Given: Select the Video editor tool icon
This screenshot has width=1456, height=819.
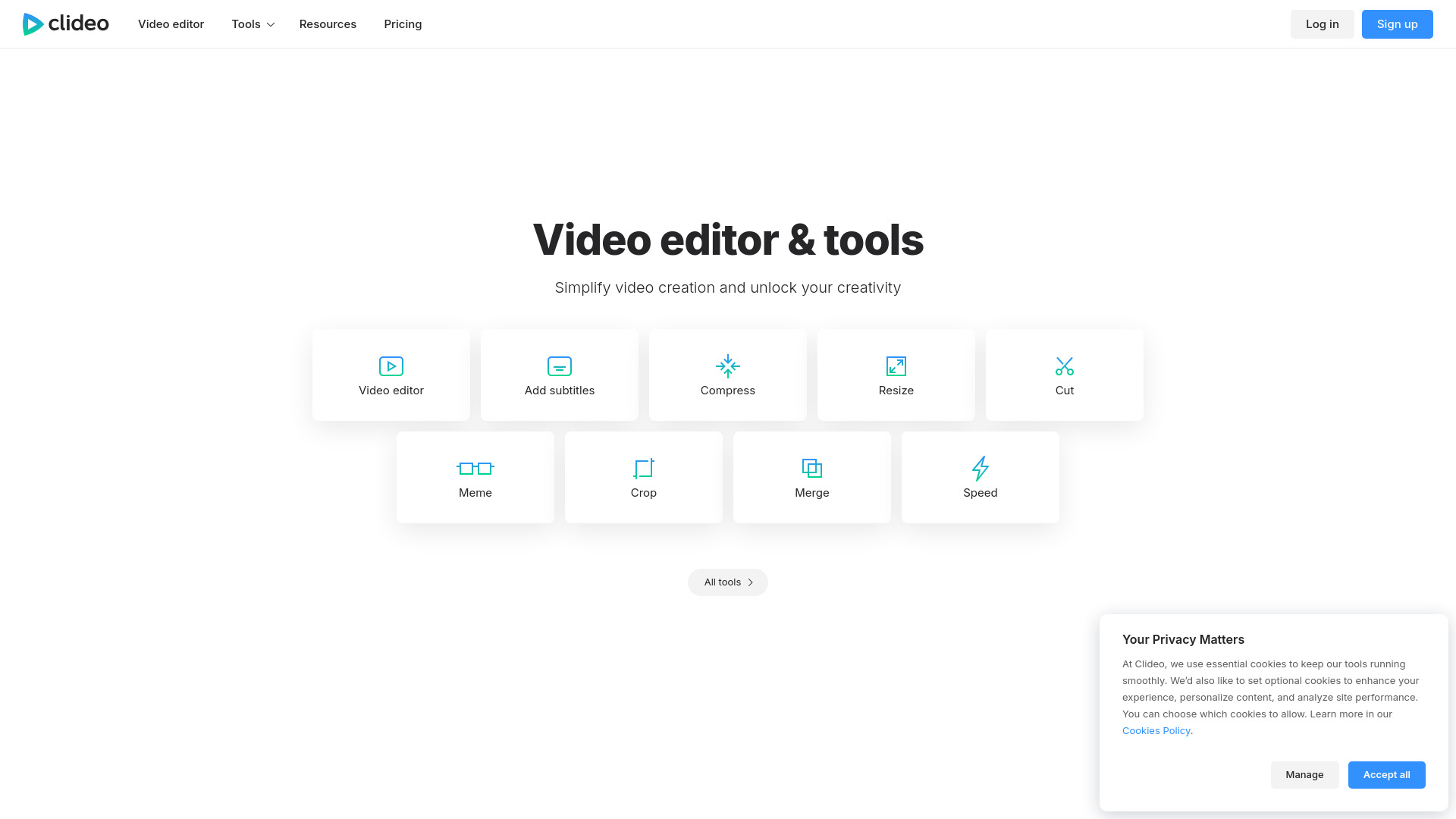Looking at the screenshot, I should coord(391,366).
